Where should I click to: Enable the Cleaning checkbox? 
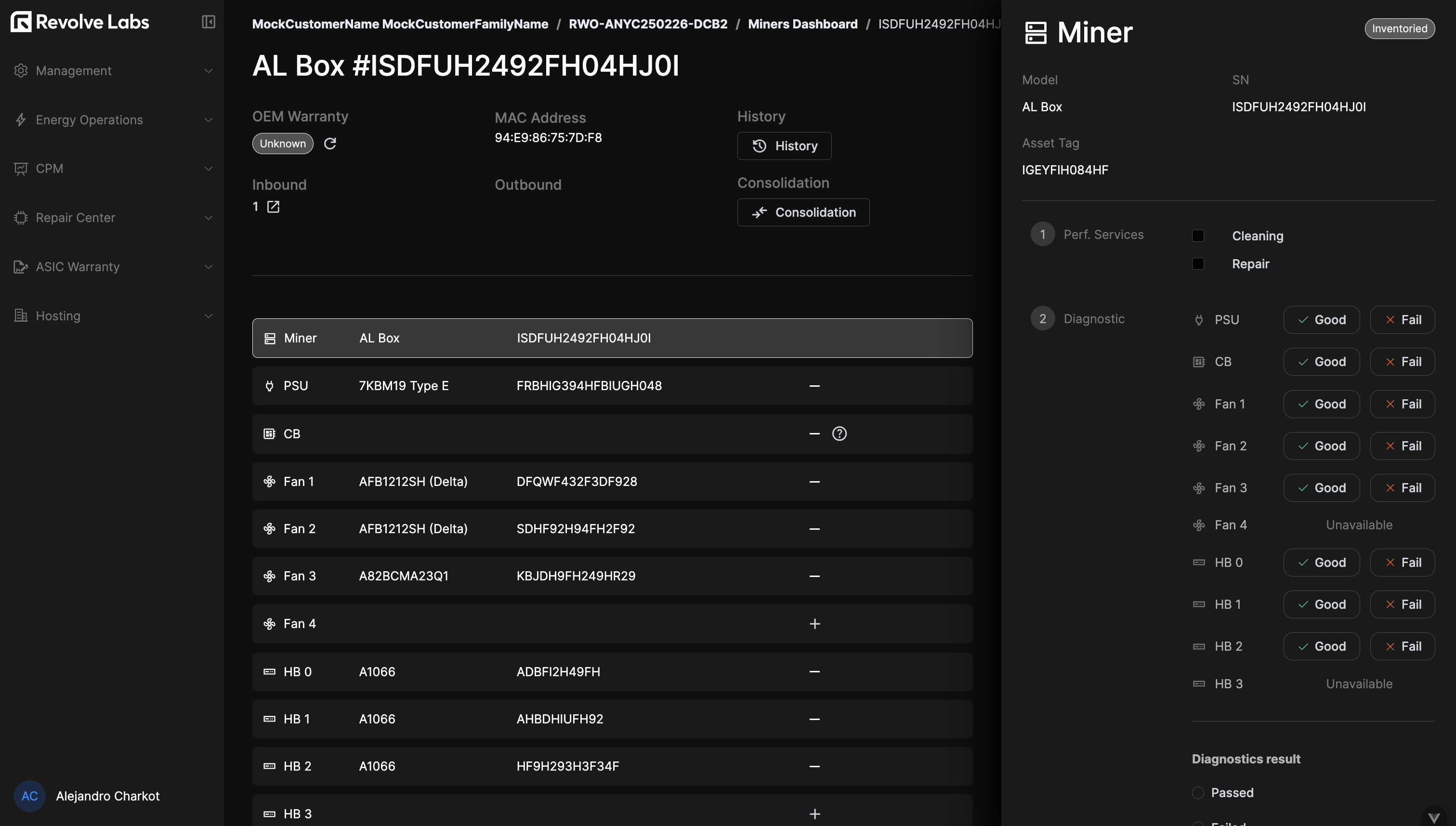tap(1198, 235)
